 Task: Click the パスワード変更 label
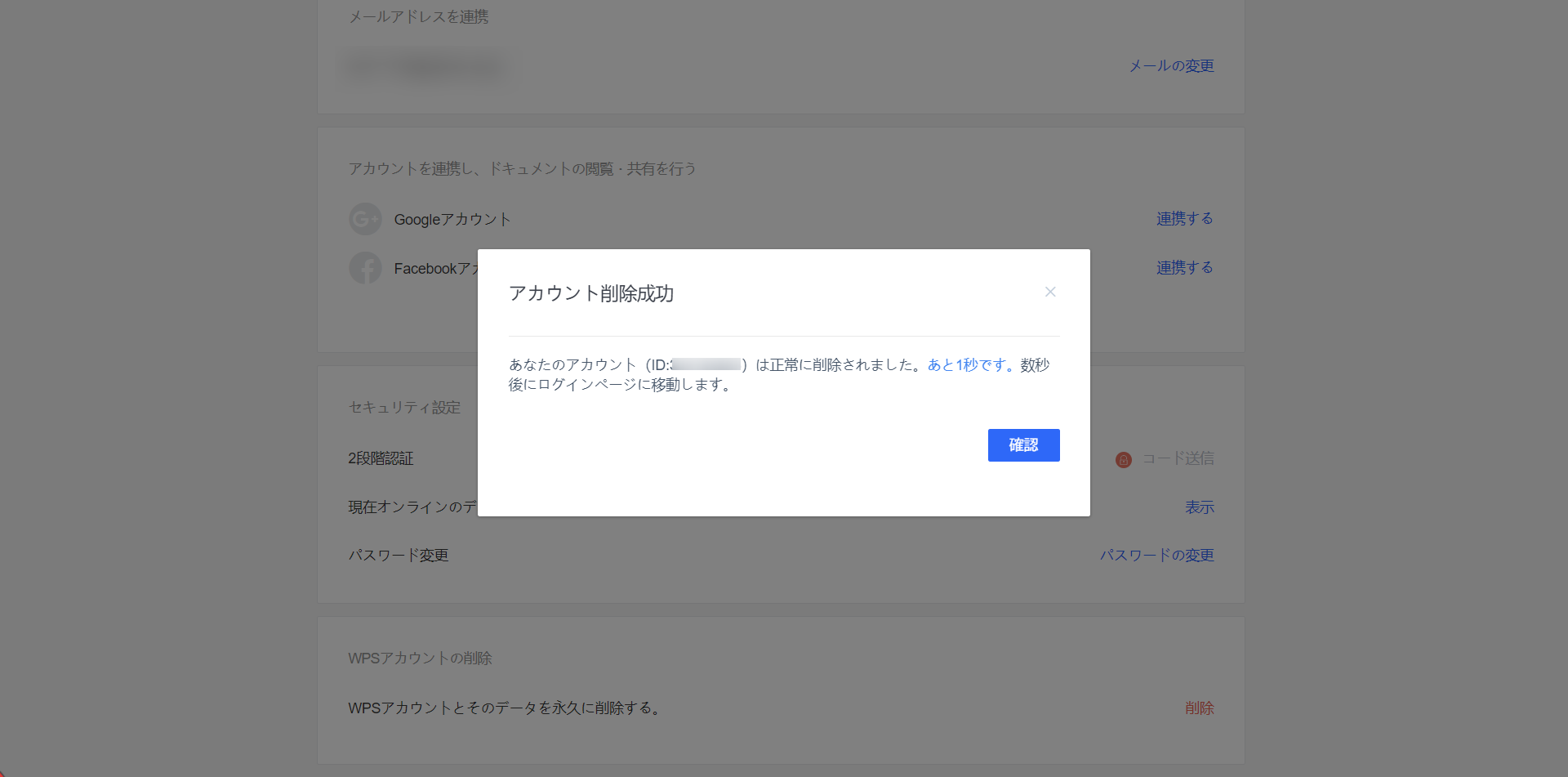pos(399,555)
